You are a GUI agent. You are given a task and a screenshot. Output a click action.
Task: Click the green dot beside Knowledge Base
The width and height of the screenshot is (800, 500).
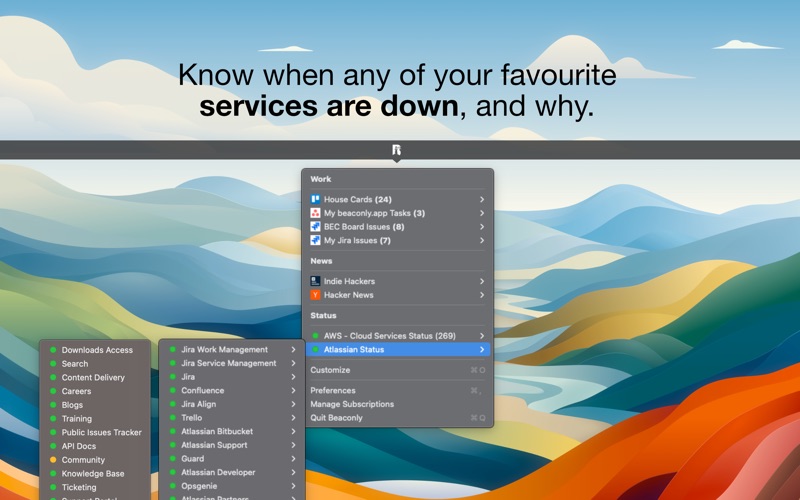(53, 473)
